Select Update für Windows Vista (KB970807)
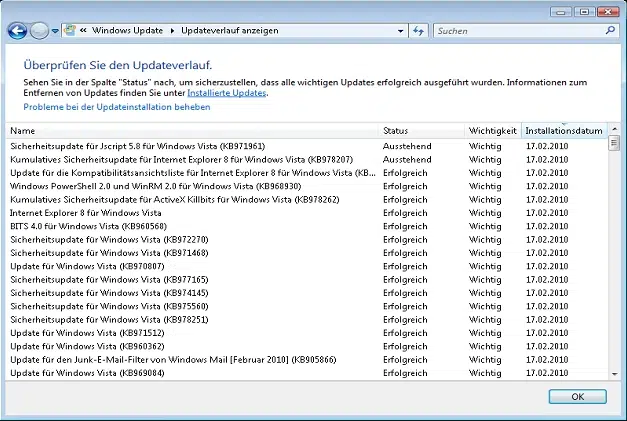 307,266
